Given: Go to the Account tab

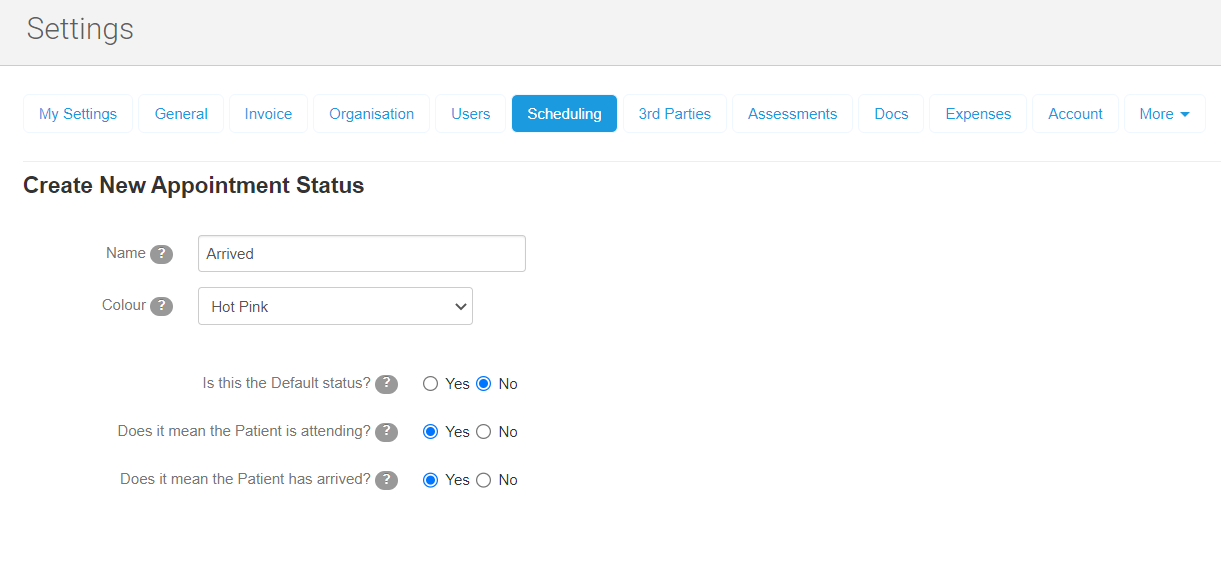Looking at the screenshot, I should click(1075, 114).
